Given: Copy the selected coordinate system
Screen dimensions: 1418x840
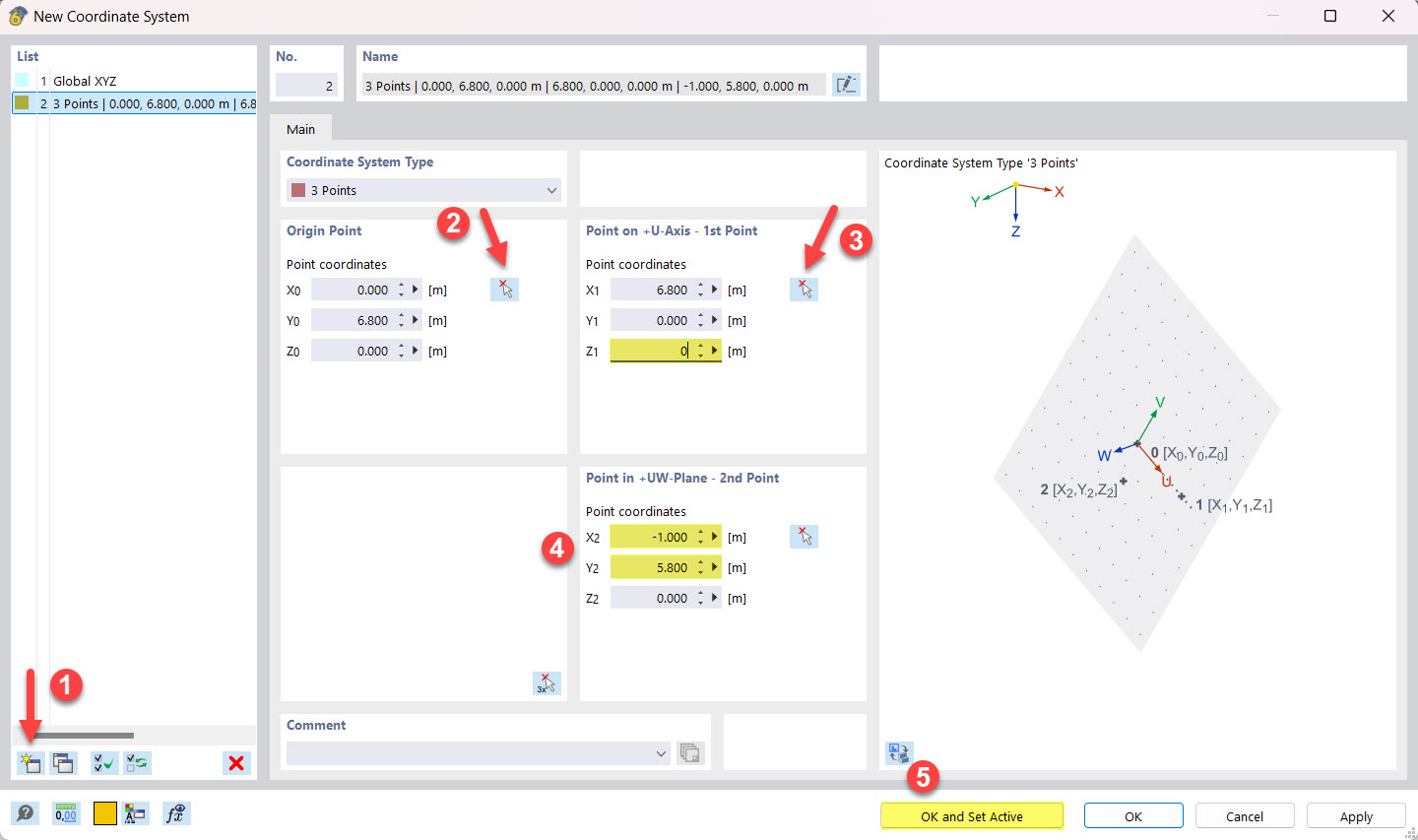Looking at the screenshot, I should [x=63, y=762].
